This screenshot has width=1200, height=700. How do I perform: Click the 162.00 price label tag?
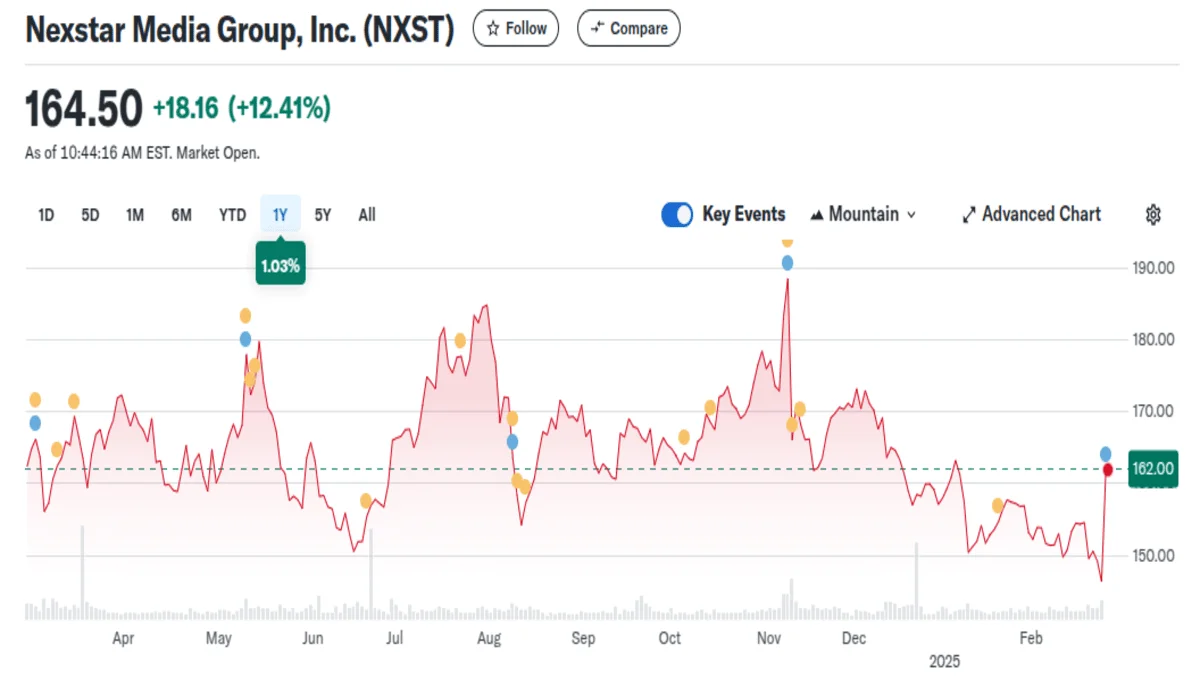(x=1151, y=469)
